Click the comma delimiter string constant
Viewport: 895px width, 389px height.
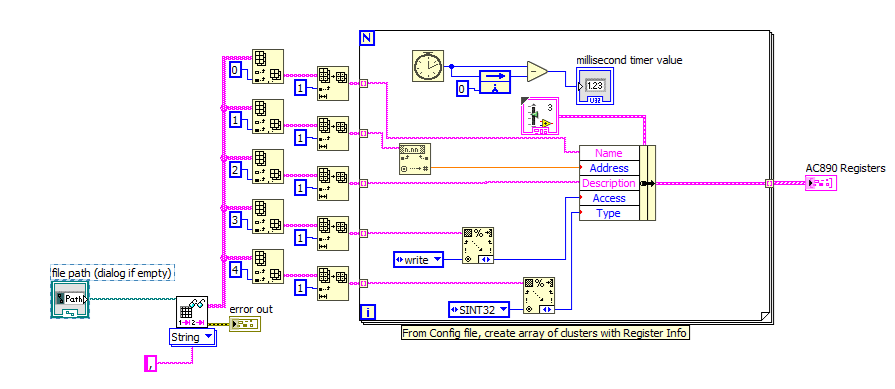(x=150, y=363)
